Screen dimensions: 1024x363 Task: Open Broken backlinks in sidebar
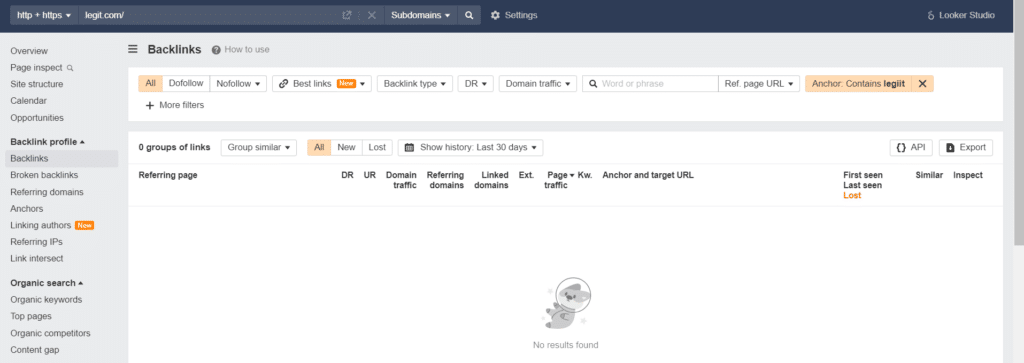click(44, 175)
